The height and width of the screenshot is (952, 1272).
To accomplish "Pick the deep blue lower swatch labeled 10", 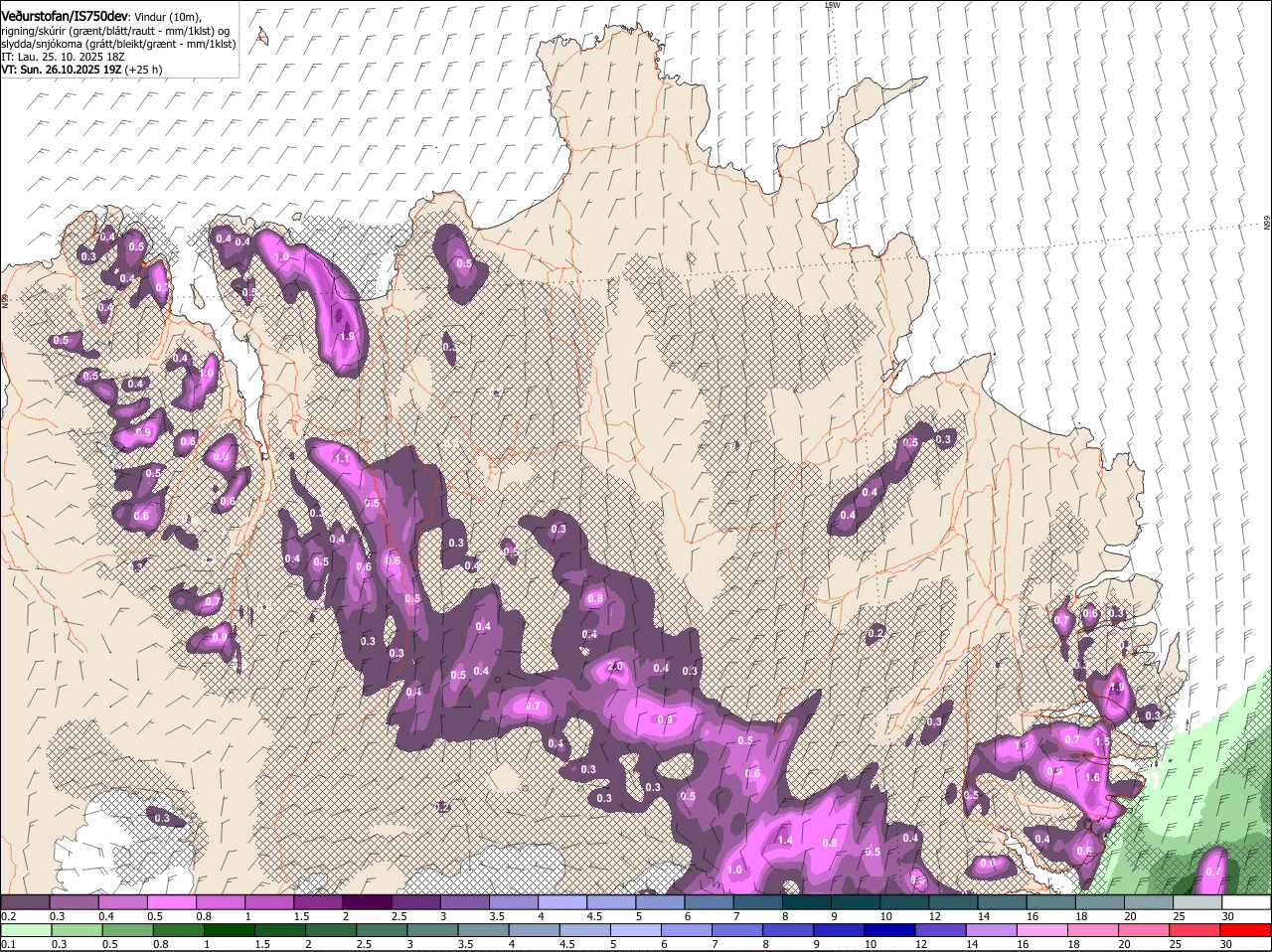I will tap(888, 931).
